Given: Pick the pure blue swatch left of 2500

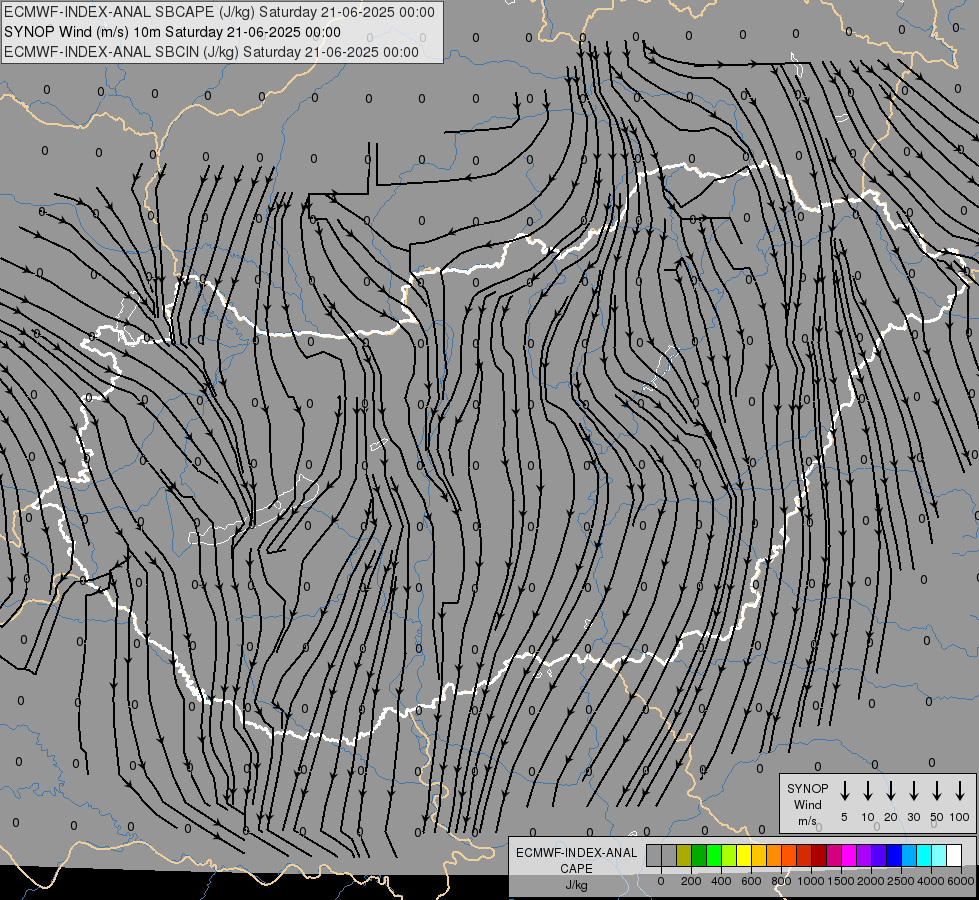Looking at the screenshot, I should 893,855.
